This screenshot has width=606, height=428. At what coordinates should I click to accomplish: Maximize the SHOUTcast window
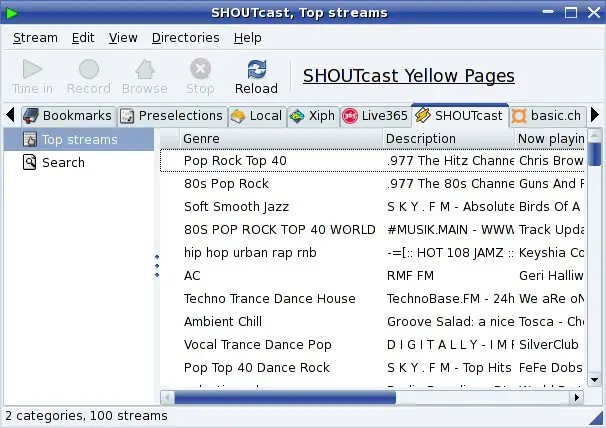pyautogui.click(x=571, y=13)
